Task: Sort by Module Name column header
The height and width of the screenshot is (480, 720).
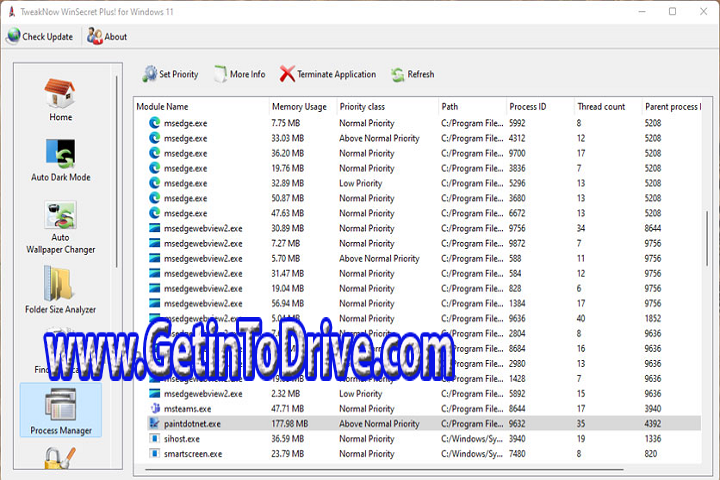Action: [x=202, y=107]
